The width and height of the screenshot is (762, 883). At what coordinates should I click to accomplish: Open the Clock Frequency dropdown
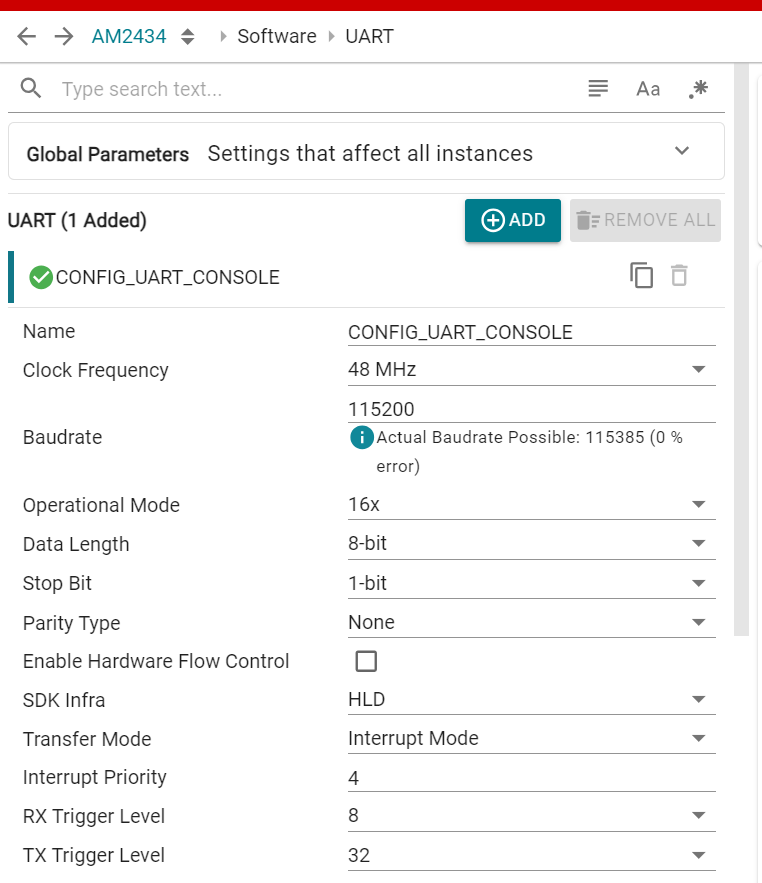point(699,370)
